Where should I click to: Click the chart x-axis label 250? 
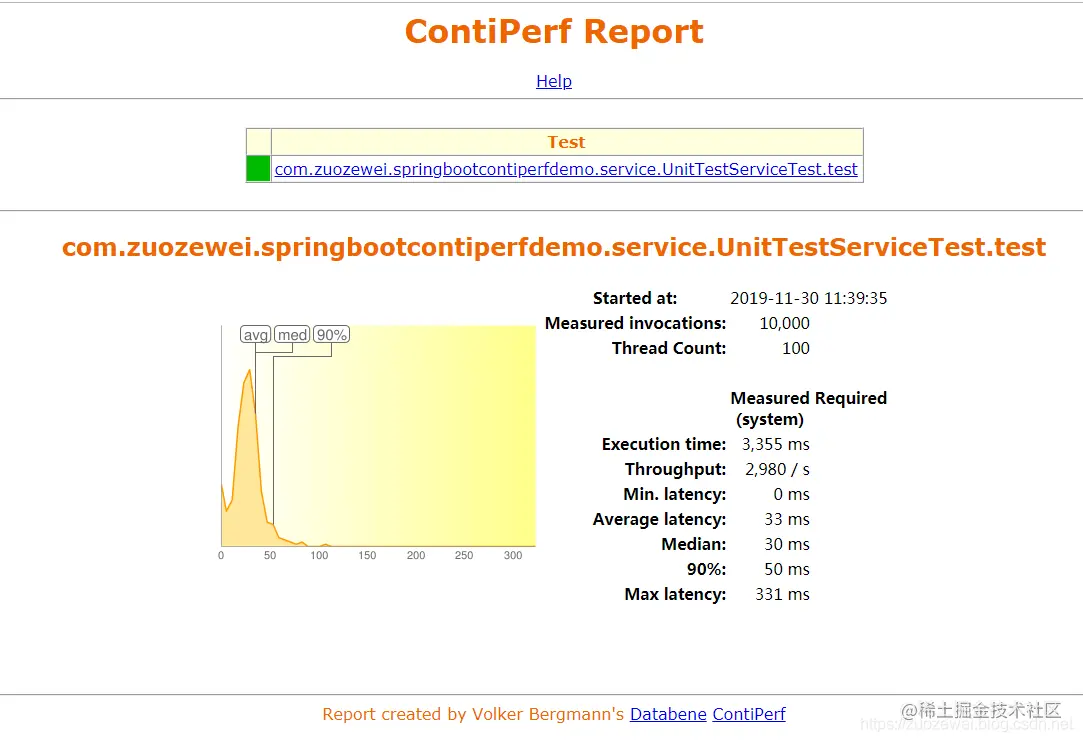pos(464,555)
